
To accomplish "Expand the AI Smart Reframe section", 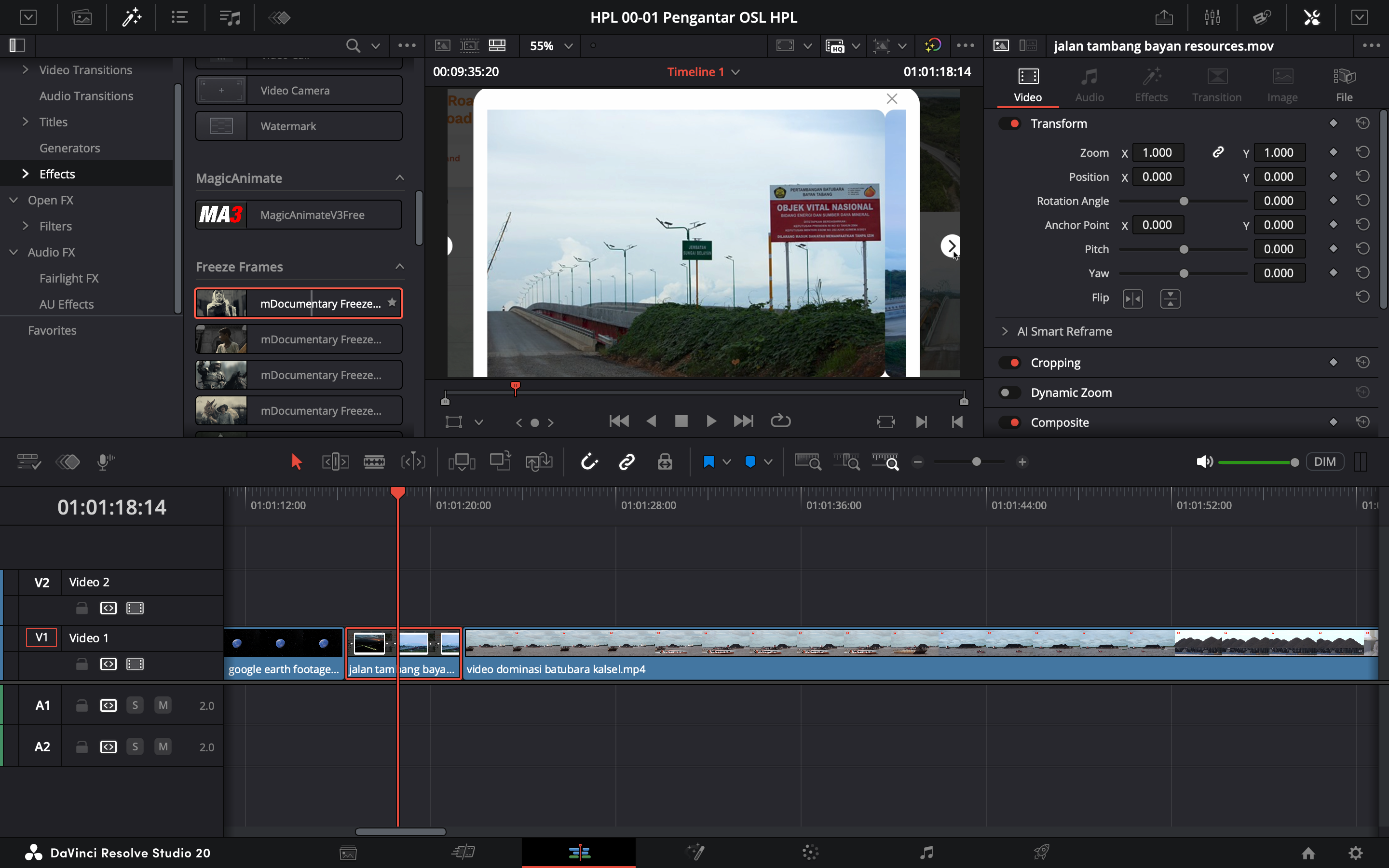I will [1005, 331].
